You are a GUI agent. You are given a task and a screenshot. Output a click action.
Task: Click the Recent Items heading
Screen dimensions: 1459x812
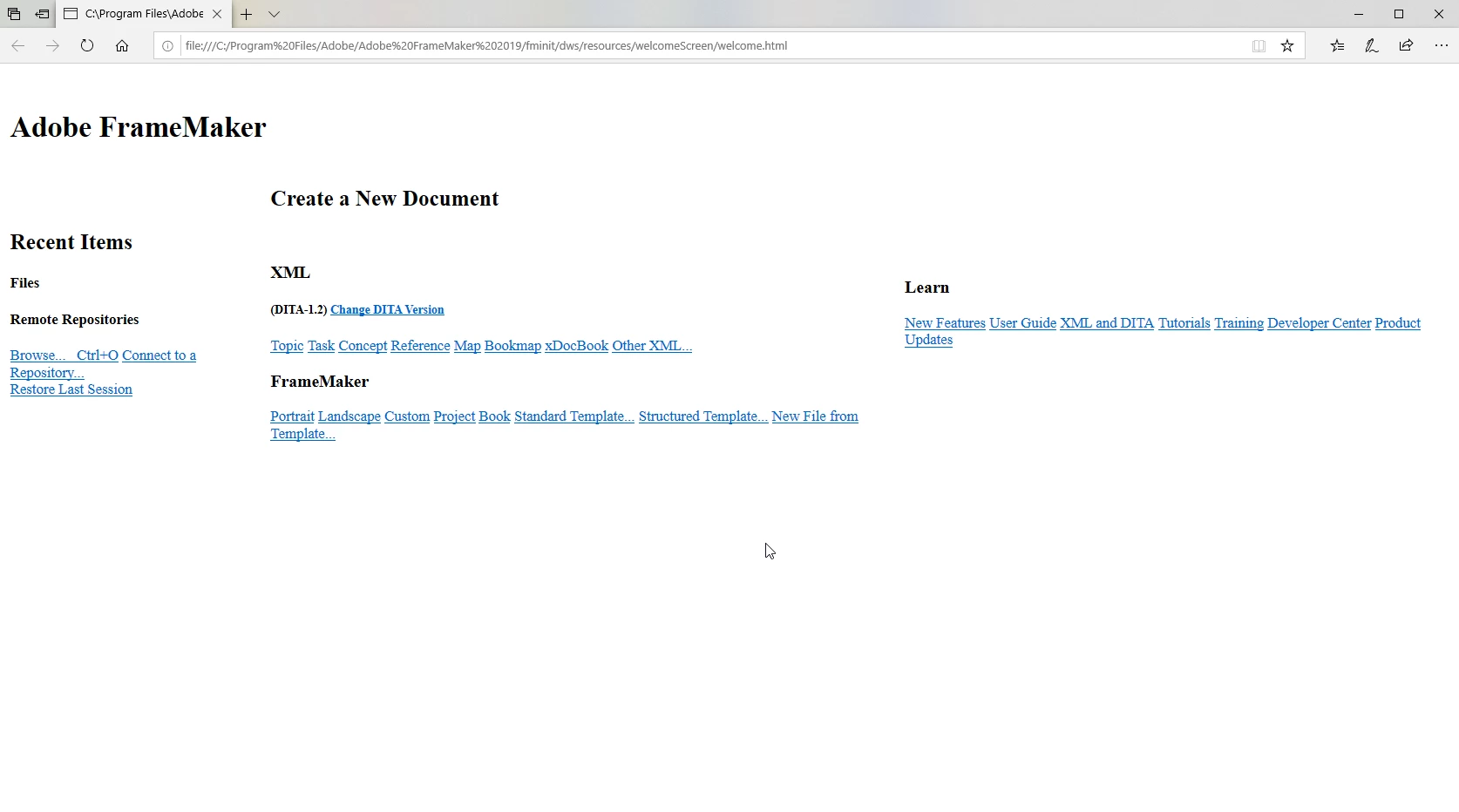71,242
